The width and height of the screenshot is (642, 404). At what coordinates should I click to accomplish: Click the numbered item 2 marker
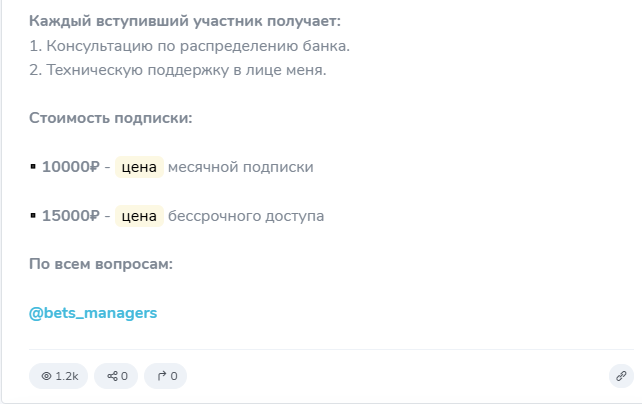35,70
